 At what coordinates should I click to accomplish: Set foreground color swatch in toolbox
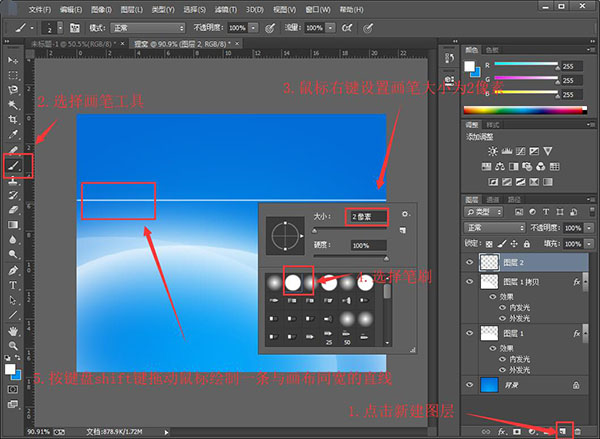(10, 369)
